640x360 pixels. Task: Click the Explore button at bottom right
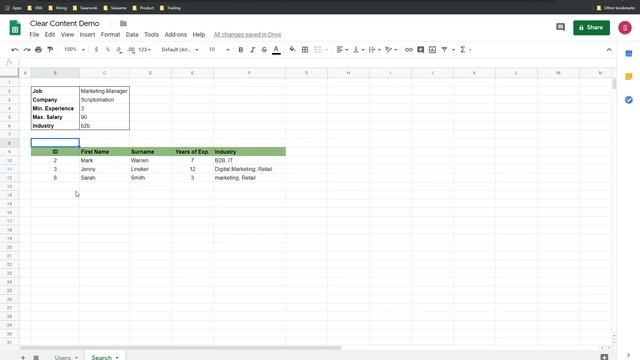(x=604, y=357)
